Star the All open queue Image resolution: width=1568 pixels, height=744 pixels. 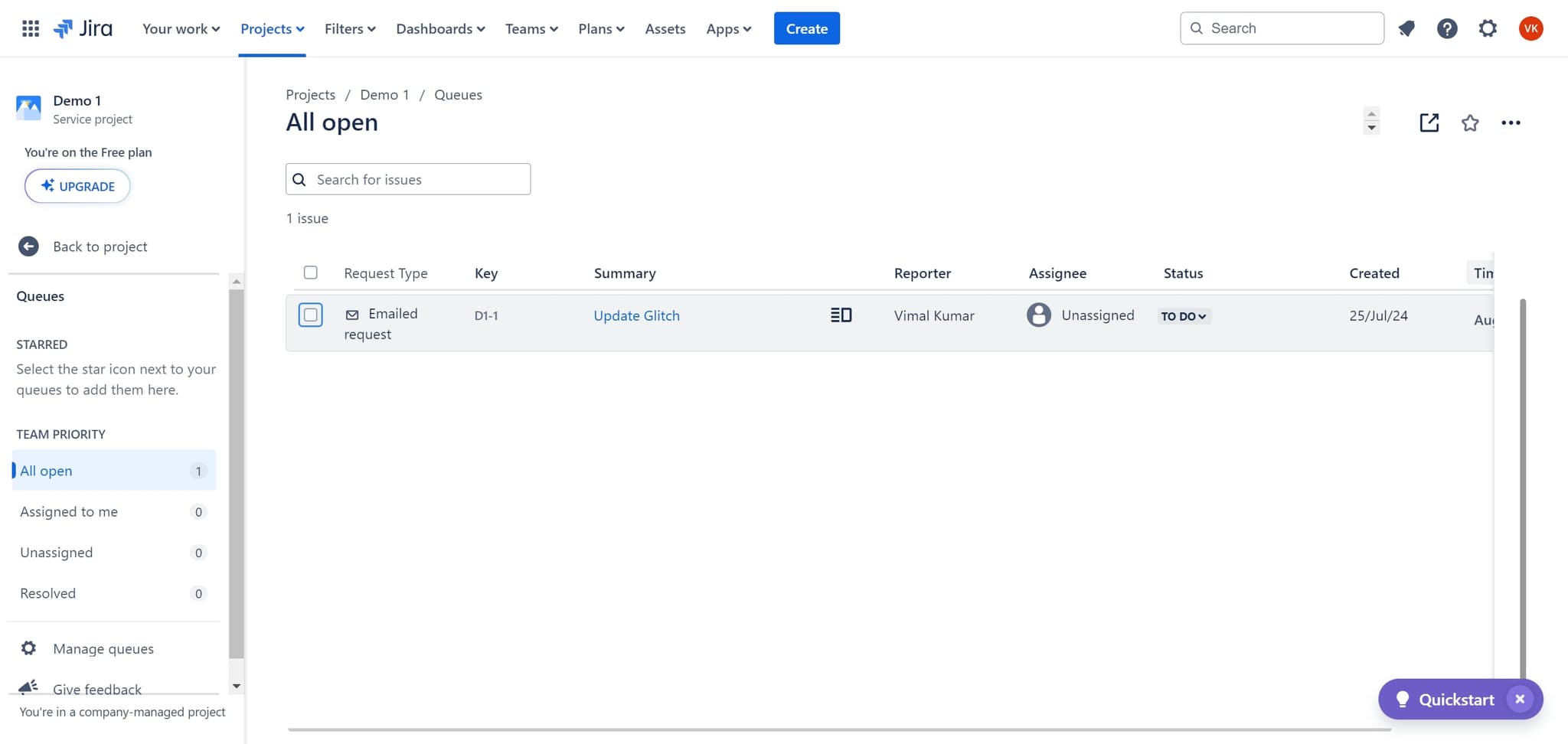[1470, 122]
